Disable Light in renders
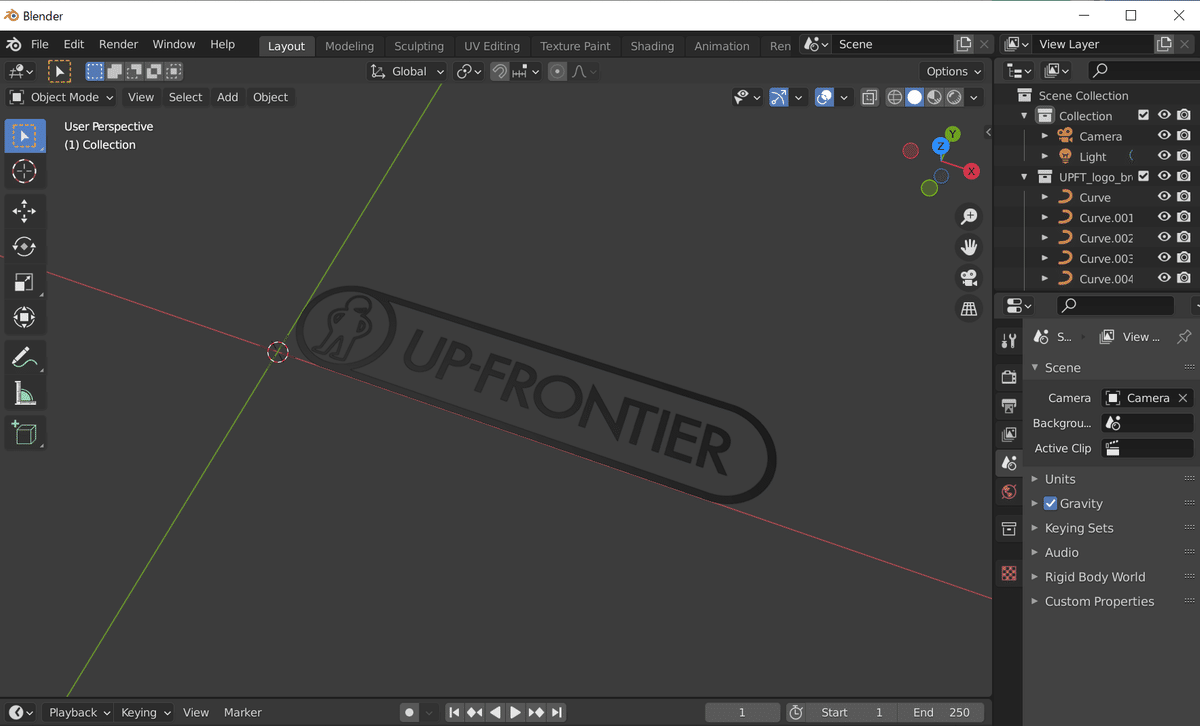The image size is (1200, 726). click(x=1184, y=156)
